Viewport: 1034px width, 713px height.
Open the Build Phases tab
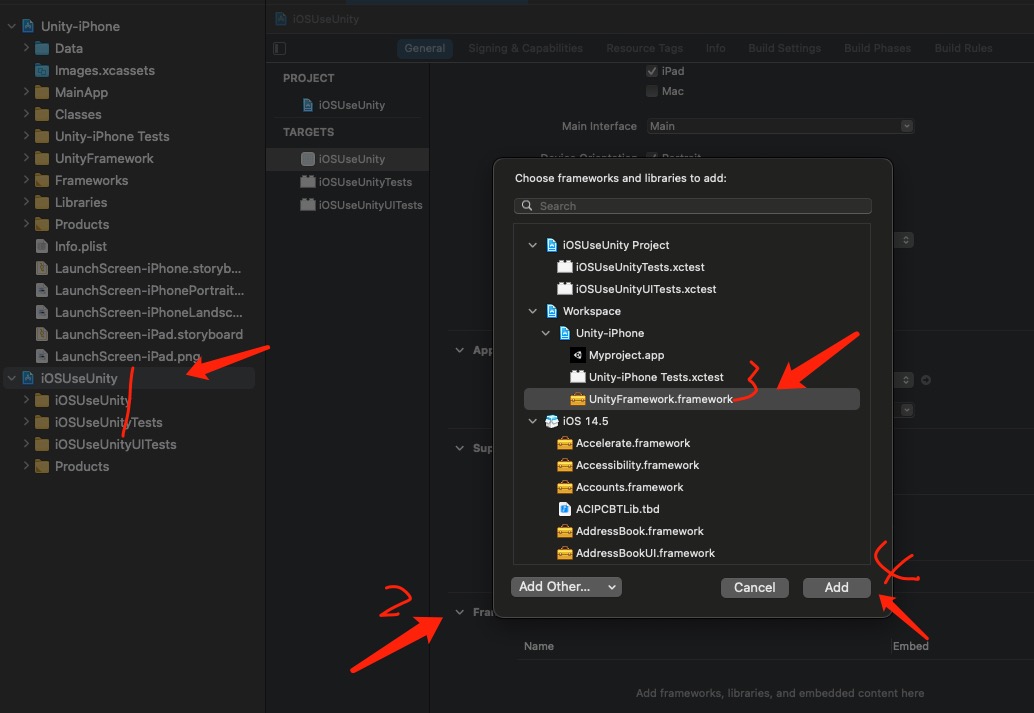(x=877, y=48)
